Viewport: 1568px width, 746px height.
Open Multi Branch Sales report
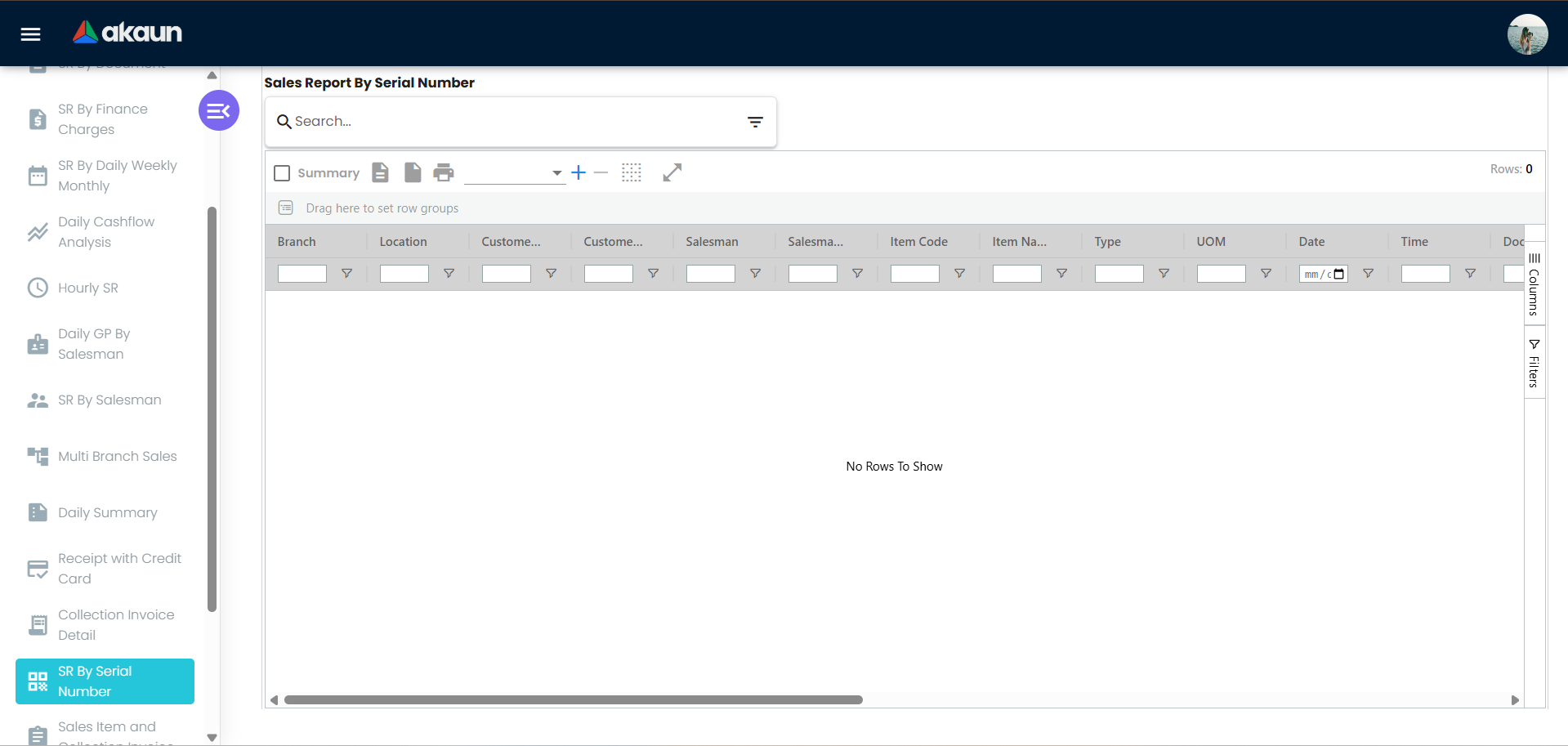click(105, 456)
